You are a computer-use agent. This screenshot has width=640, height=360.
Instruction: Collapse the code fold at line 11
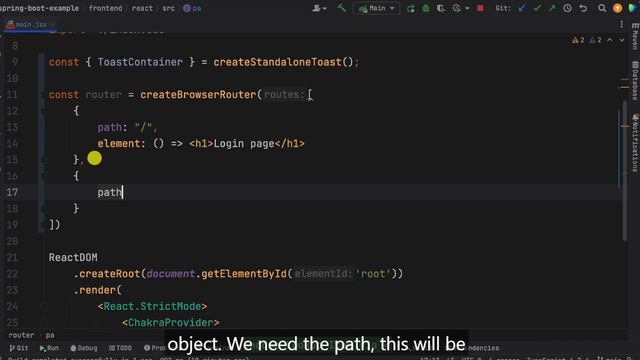[x=43, y=95]
